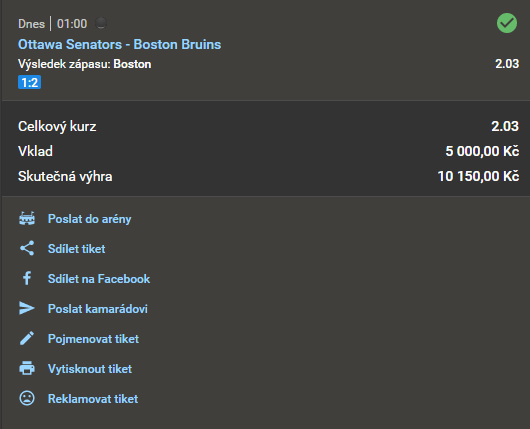Click the hockey puck sport icon
The image size is (530, 429).
pos(101,23)
